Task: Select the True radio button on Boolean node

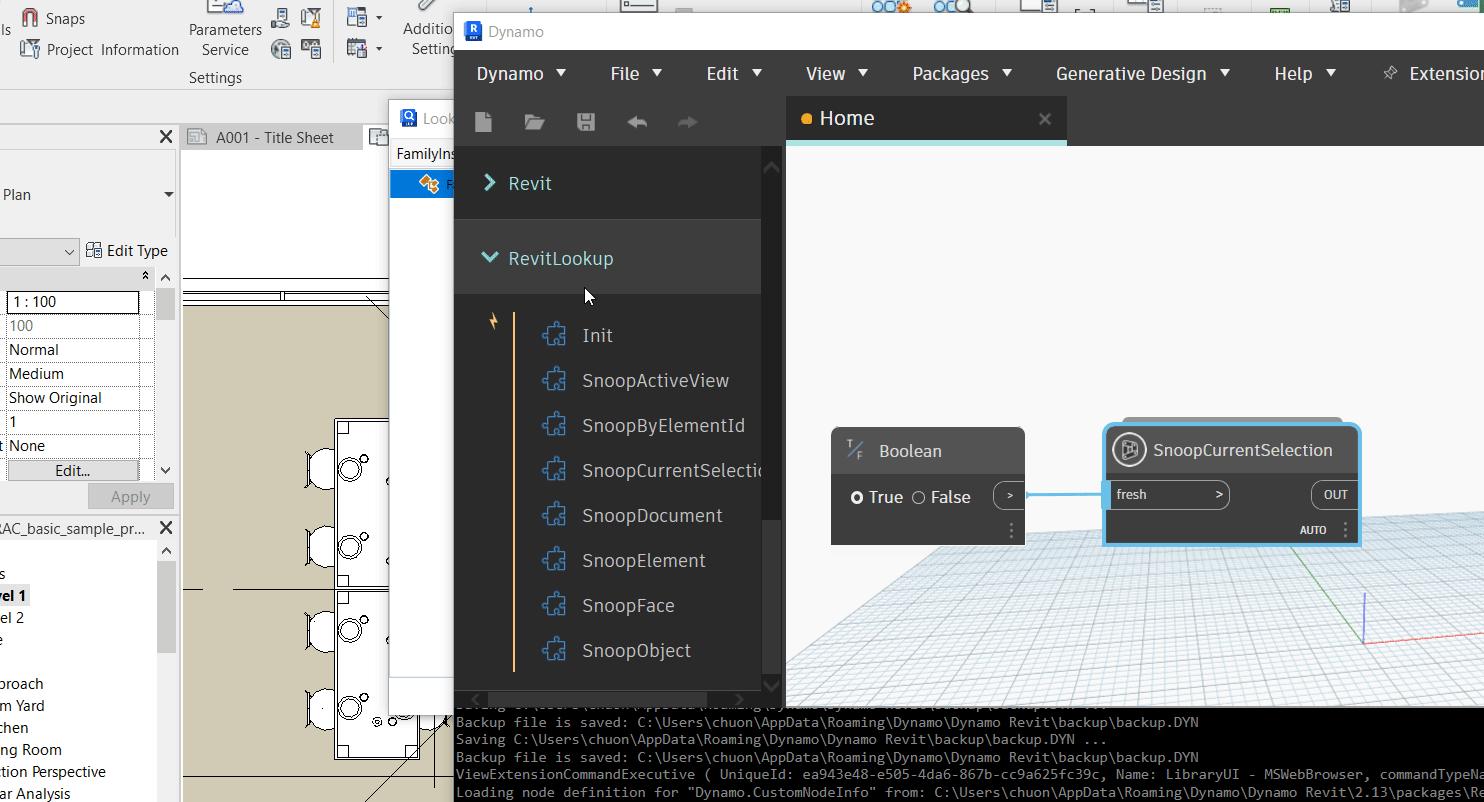Action: [857, 497]
